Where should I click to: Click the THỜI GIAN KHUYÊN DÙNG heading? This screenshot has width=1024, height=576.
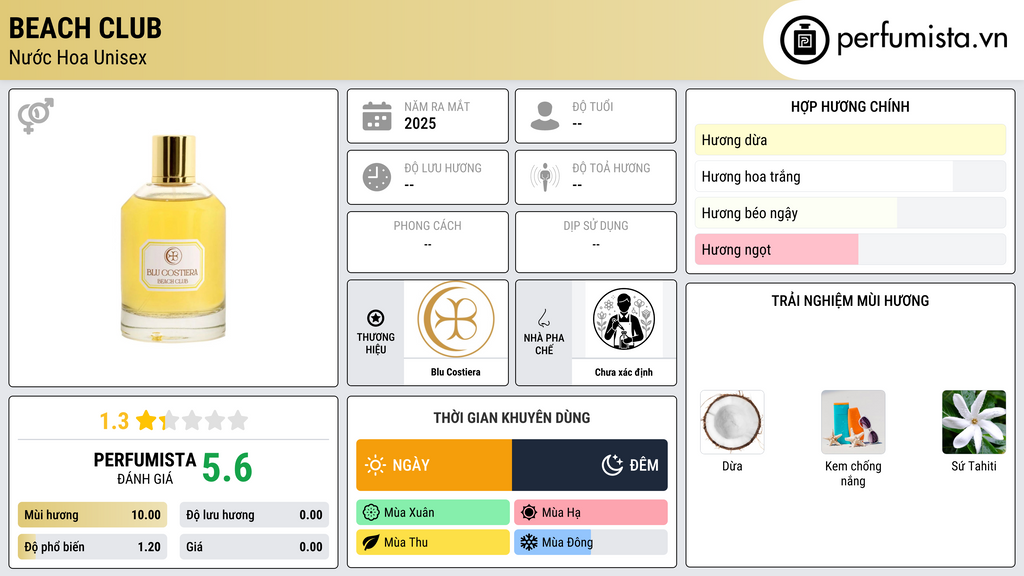(512, 418)
